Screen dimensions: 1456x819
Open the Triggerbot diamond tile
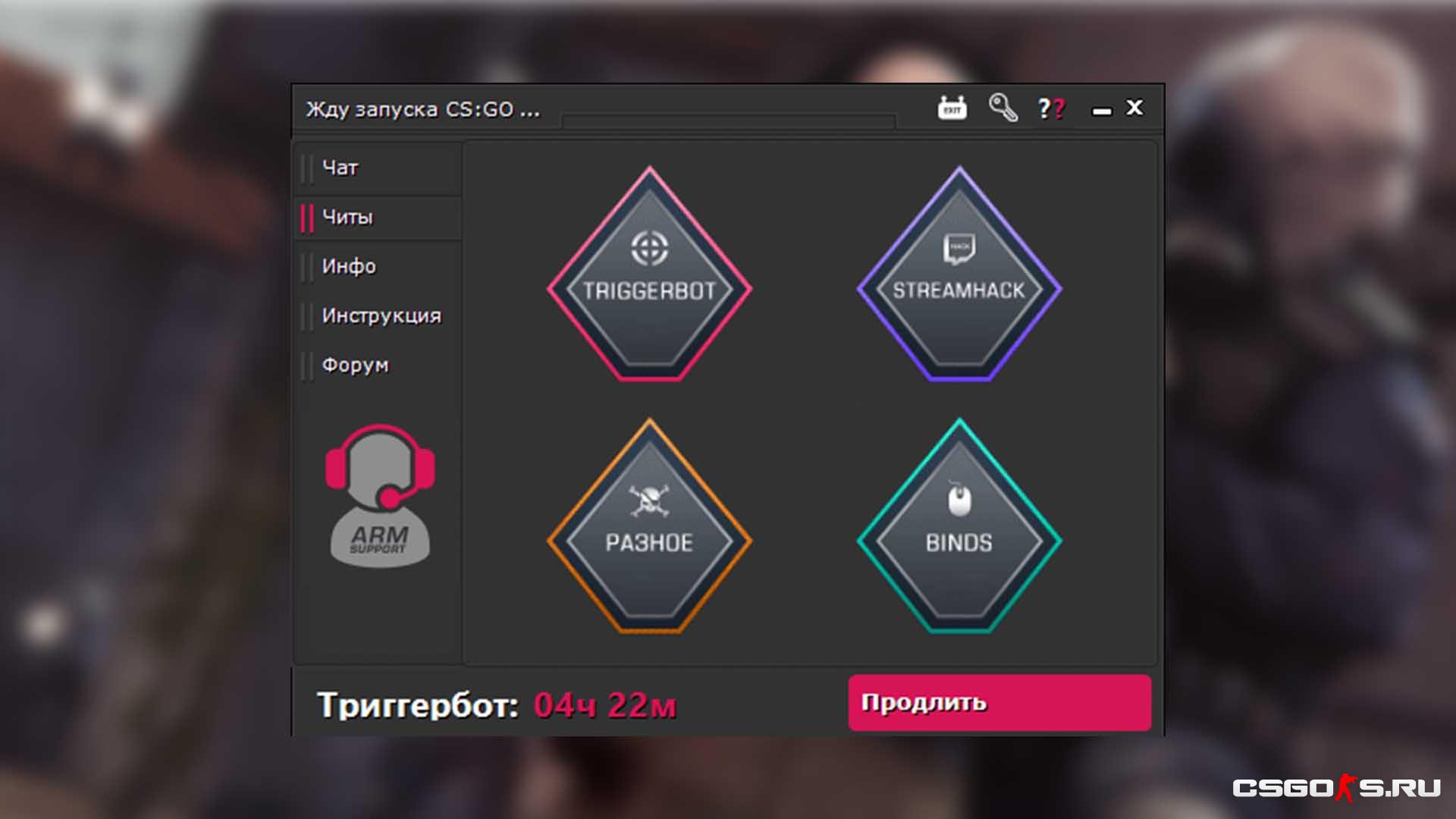point(649,275)
